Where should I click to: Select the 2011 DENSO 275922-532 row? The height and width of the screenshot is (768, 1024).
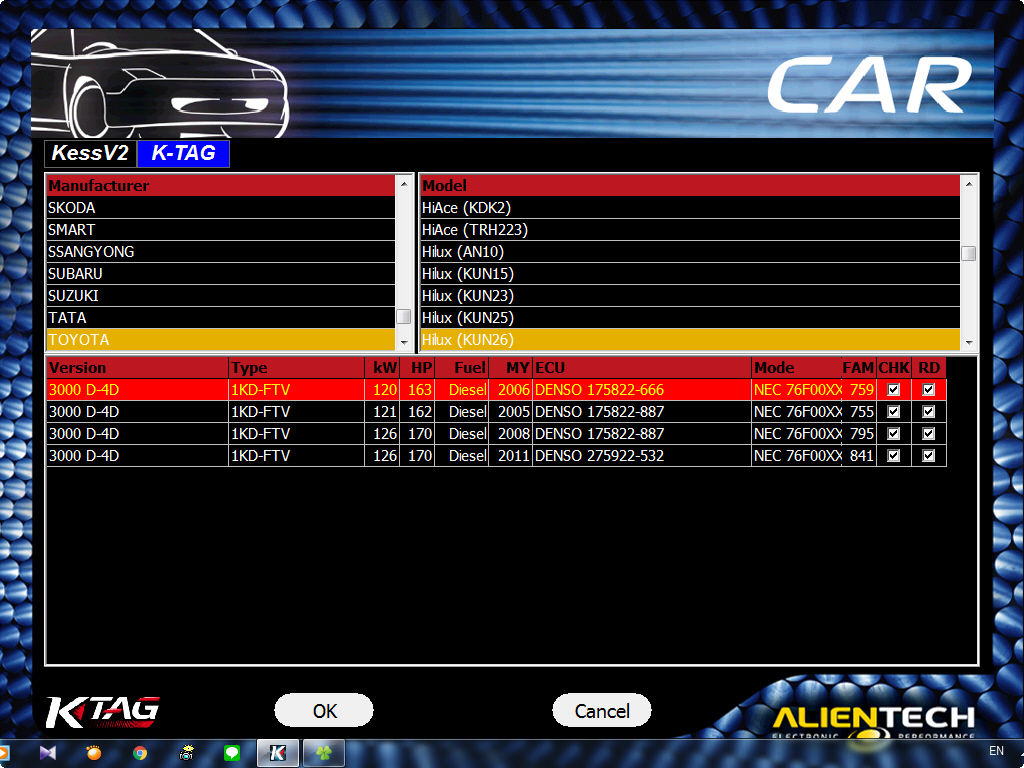[x=496, y=456]
